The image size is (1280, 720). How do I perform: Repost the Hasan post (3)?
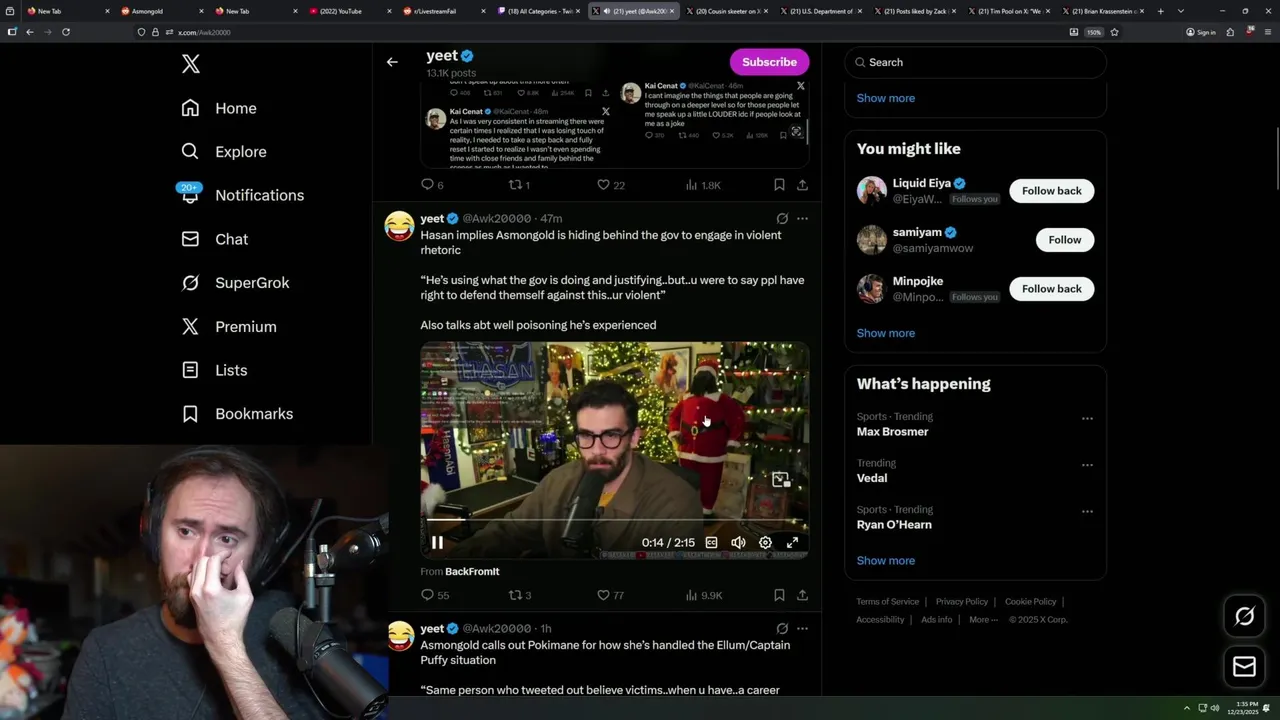point(520,595)
